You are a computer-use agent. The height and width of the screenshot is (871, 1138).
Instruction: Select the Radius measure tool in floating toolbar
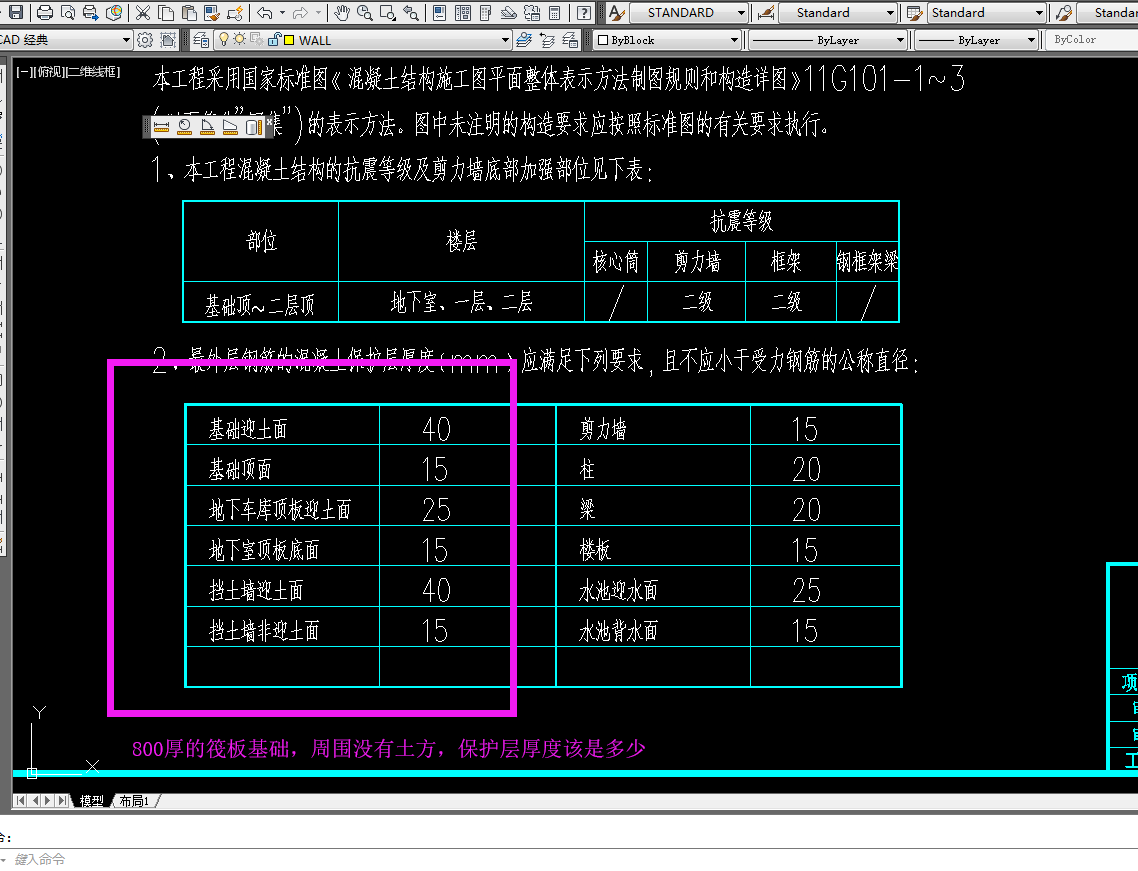coord(184,127)
